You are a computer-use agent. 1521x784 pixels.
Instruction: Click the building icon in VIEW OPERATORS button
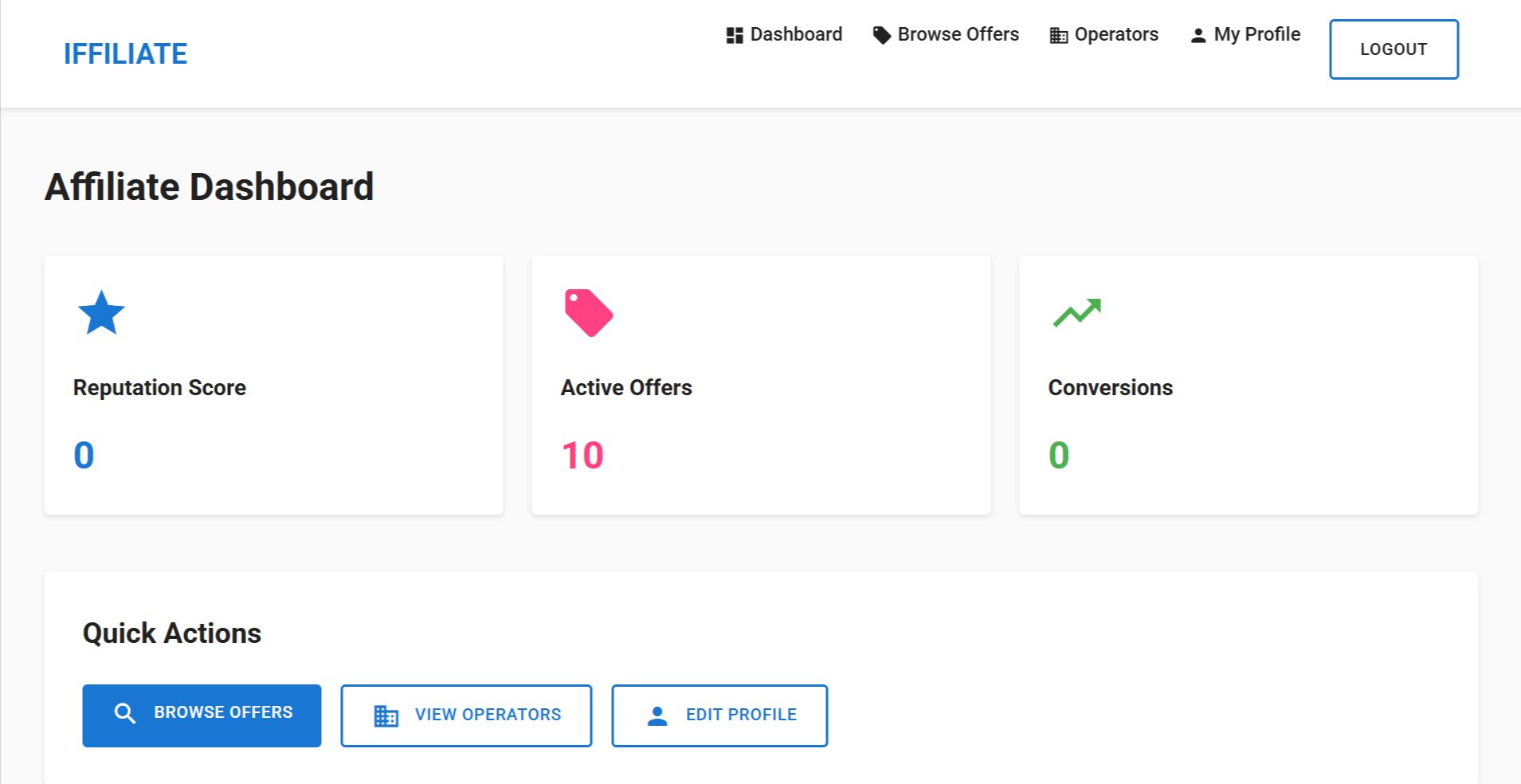tap(386, 716)
